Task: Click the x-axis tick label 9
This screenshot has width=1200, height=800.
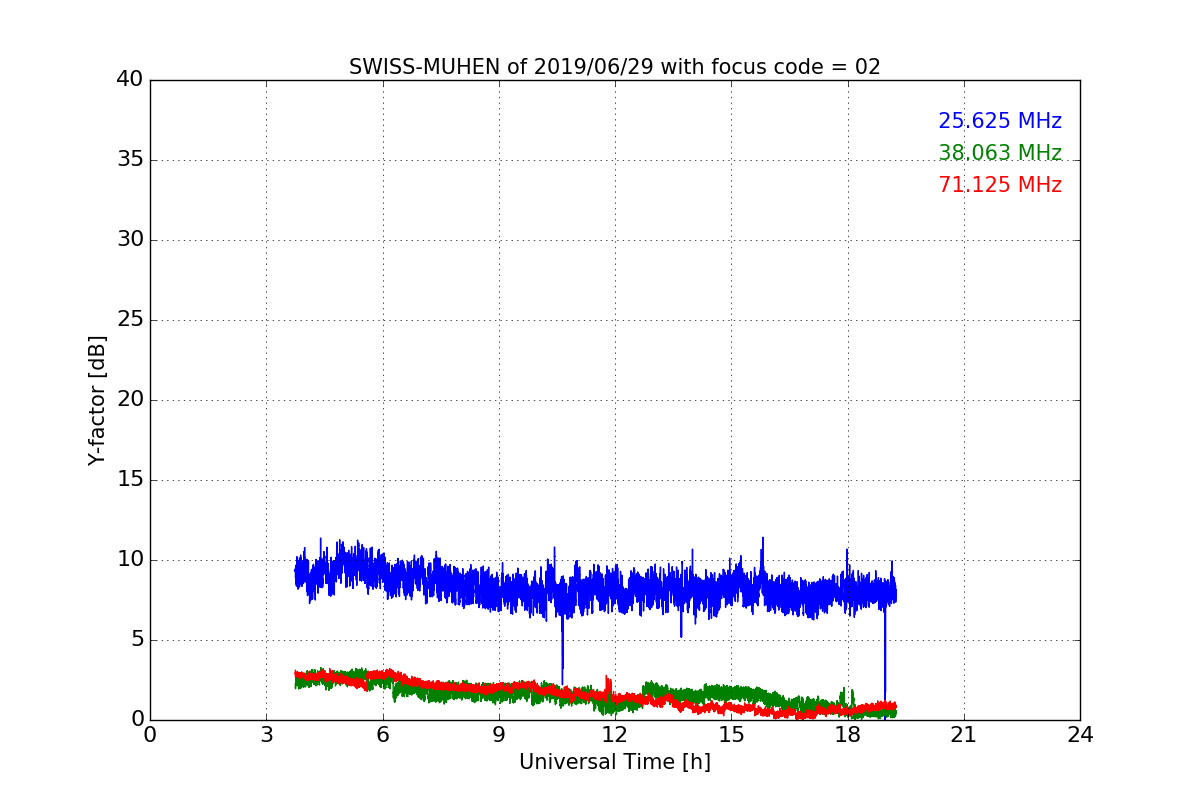Action: point(499,735)
